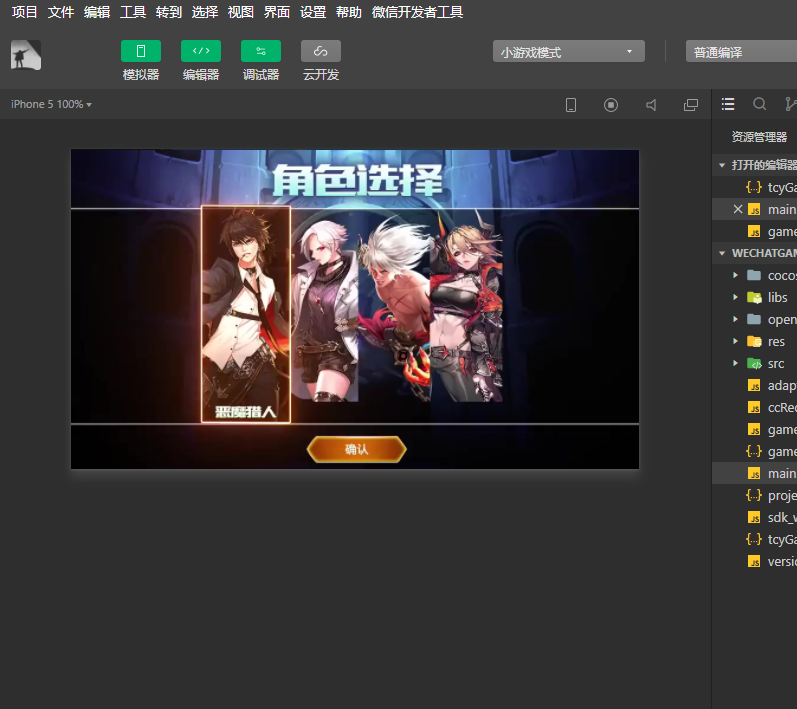Open the search icon in editor sidebar
The height and width of the screenshot is (709, 797).
coord(759,104)
